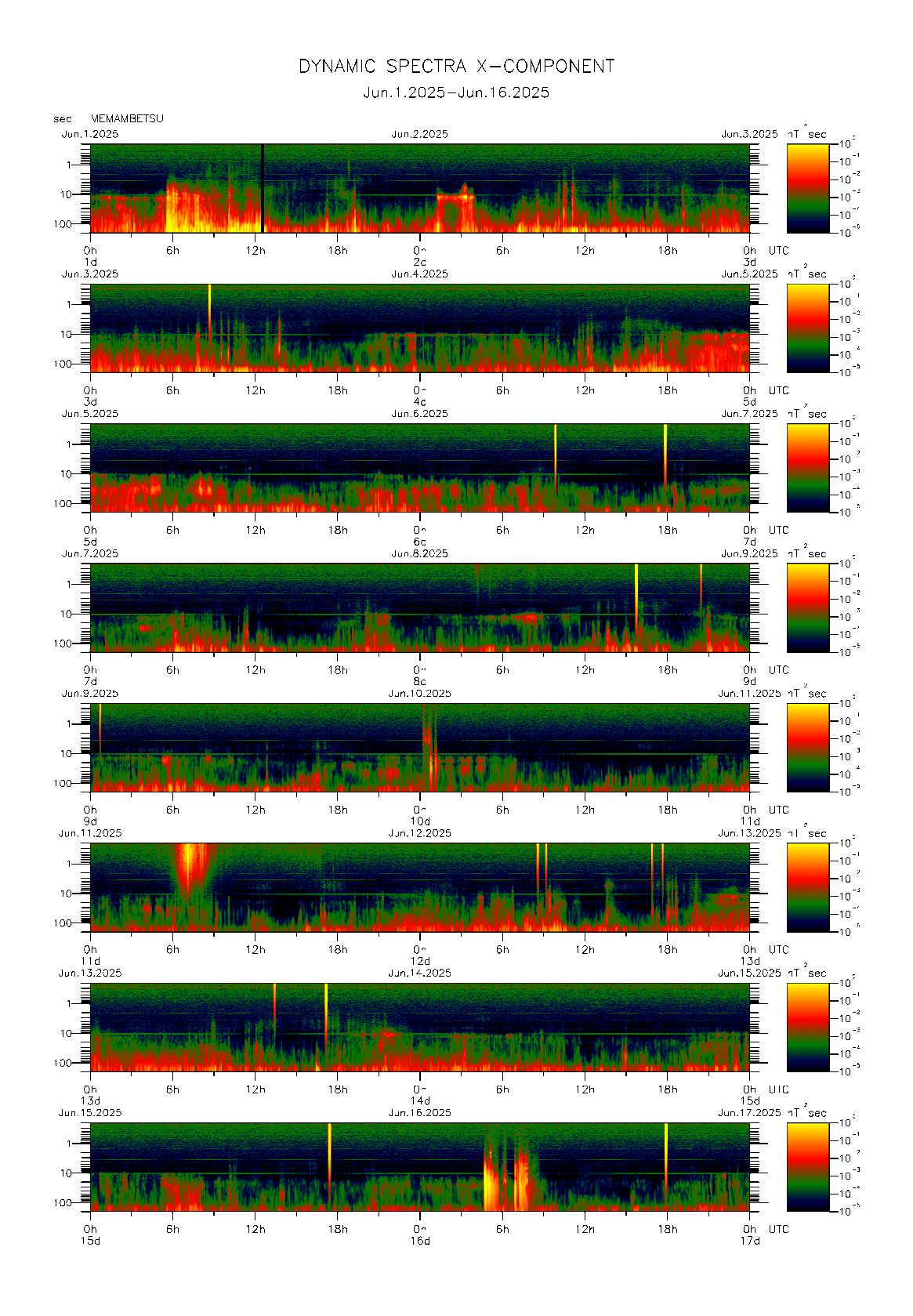Open the Jun.7 to Jun.9 spectrogram panel
Image resolution: width=913 pixels, height=1316 pixels.
pyautogui.click(x=420, y=607)
